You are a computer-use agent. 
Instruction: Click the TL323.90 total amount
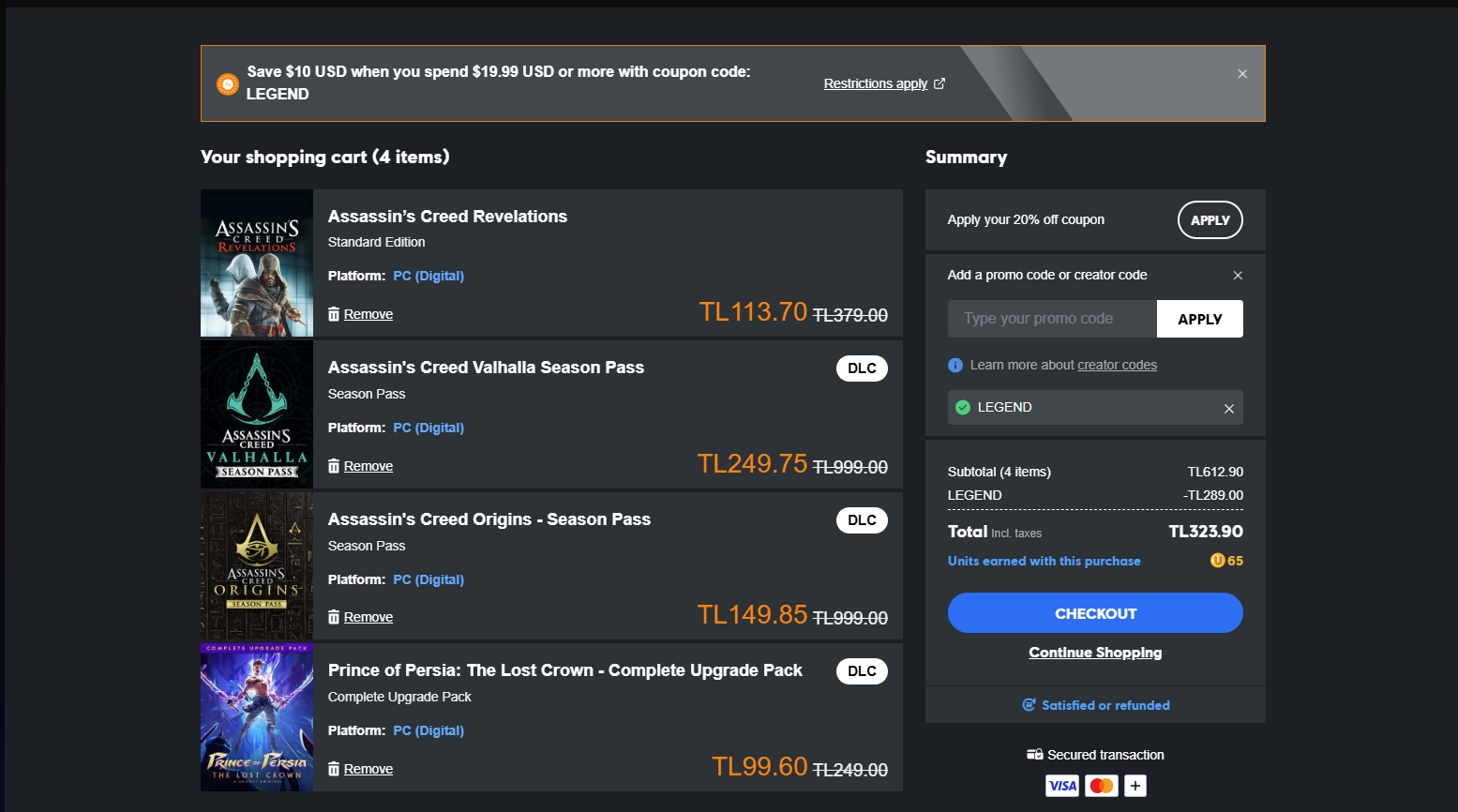click(1206, 532)
